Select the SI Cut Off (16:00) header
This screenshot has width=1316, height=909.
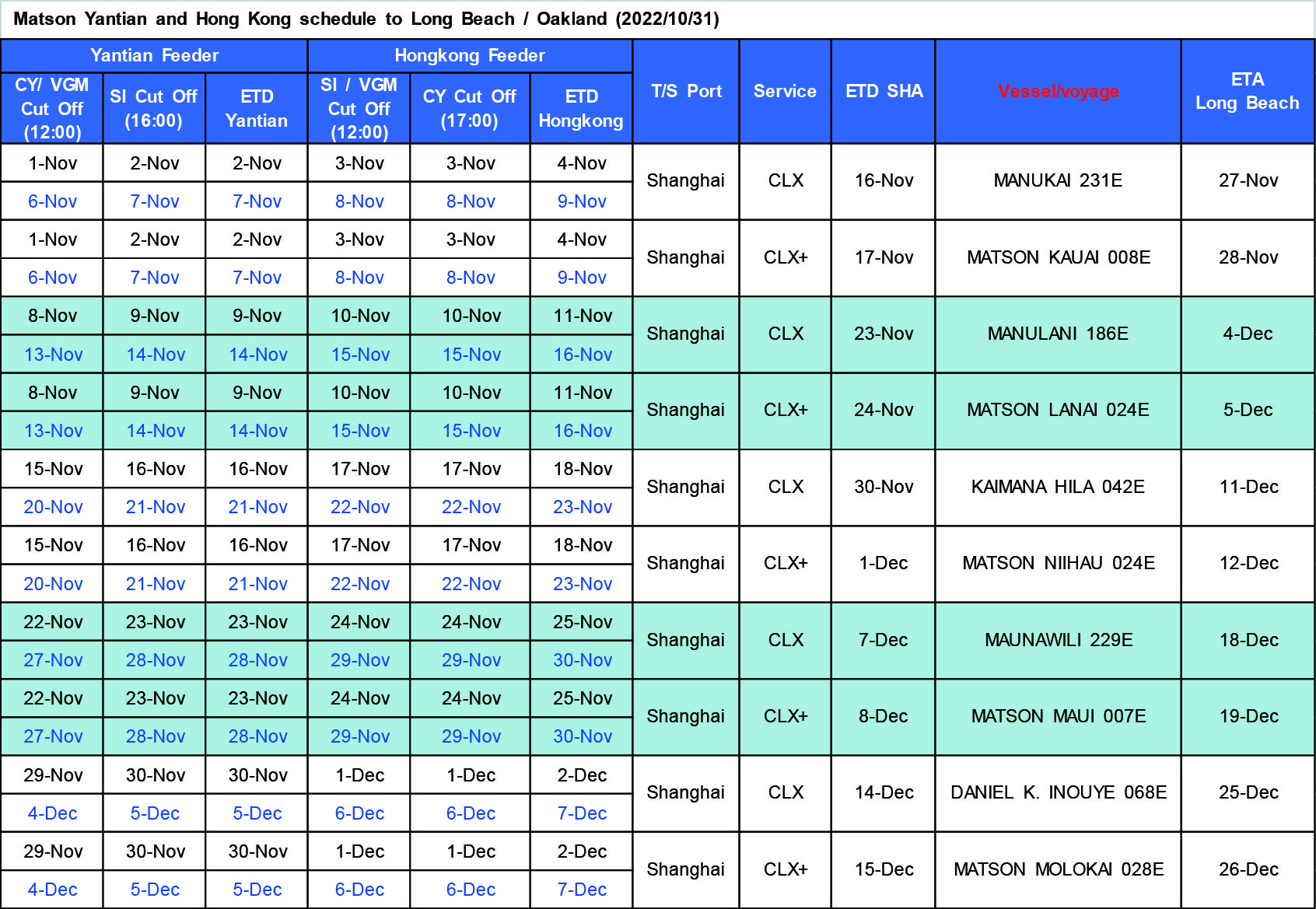click(154, 108)
